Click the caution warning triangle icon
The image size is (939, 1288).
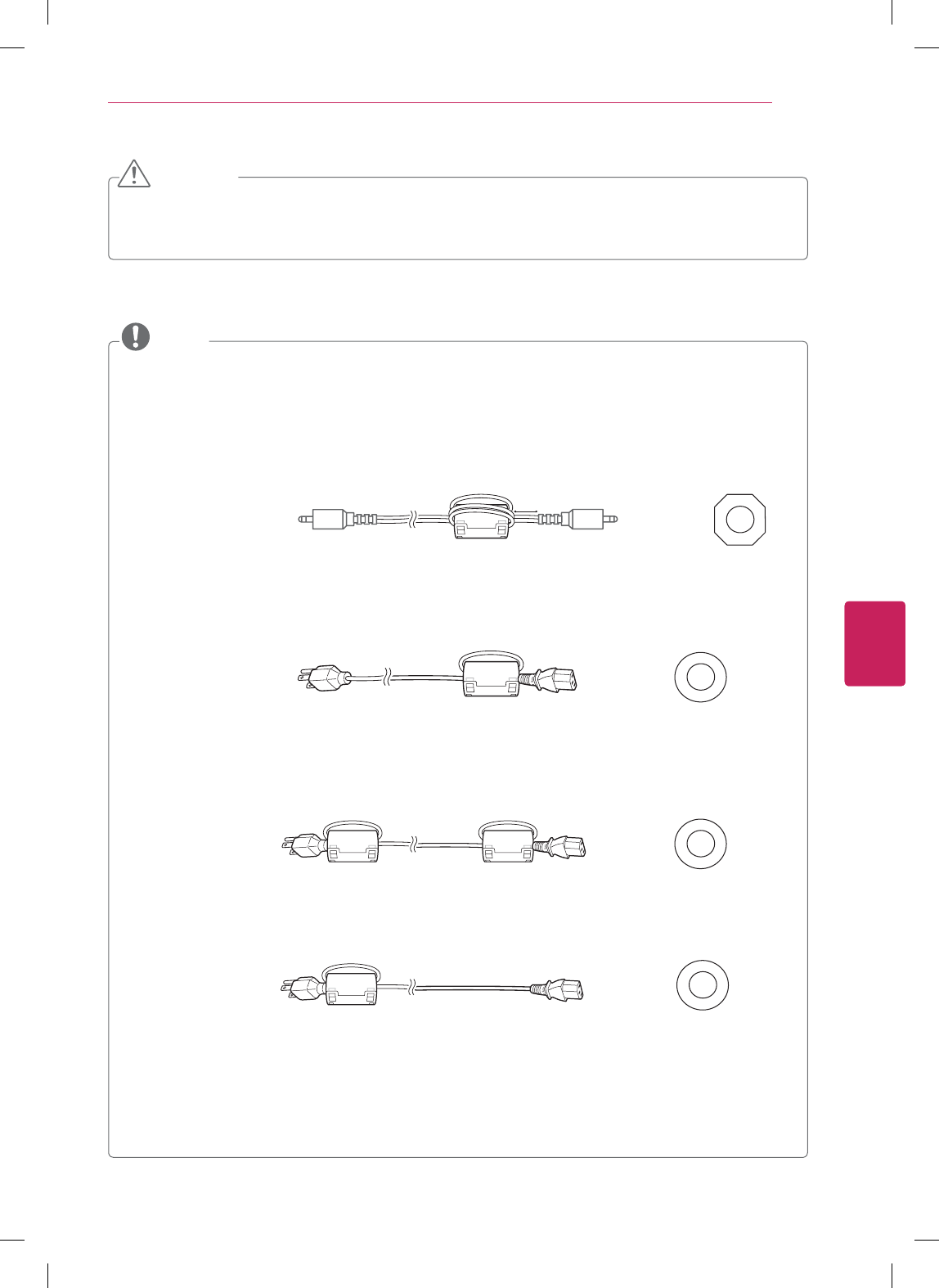134,173
